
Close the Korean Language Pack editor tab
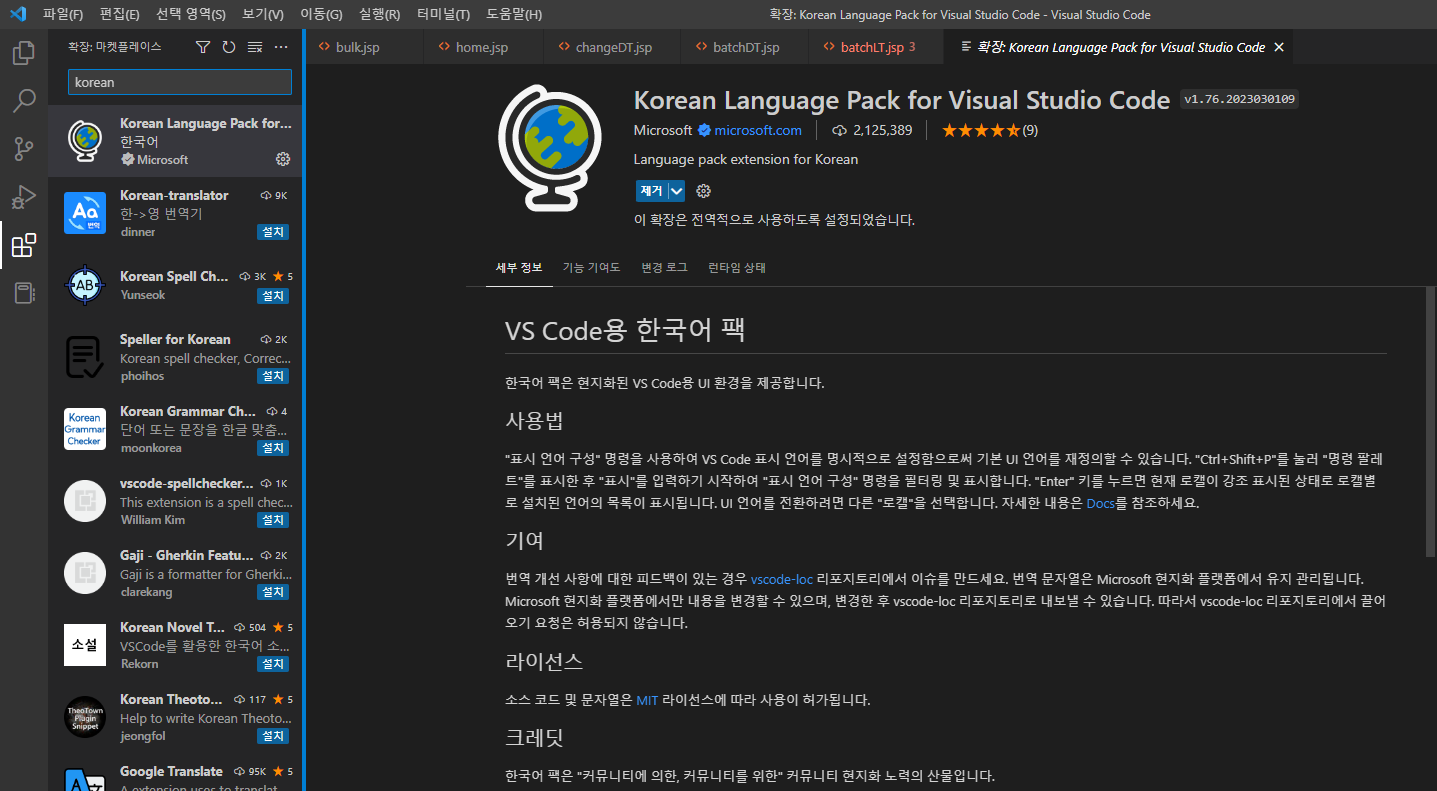point(1279,47)
